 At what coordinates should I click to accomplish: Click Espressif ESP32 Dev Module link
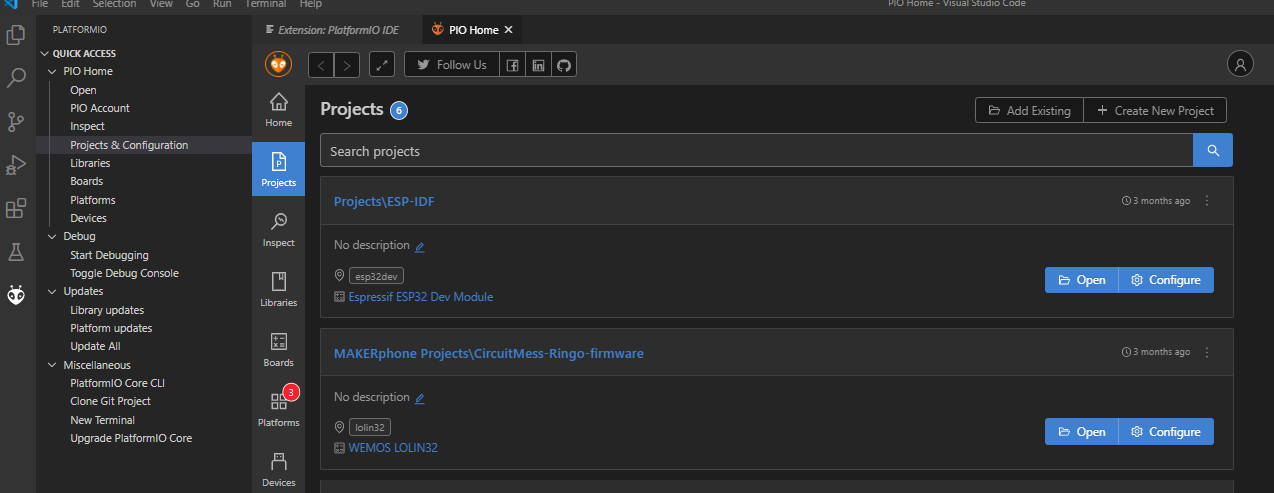[420, 297]
